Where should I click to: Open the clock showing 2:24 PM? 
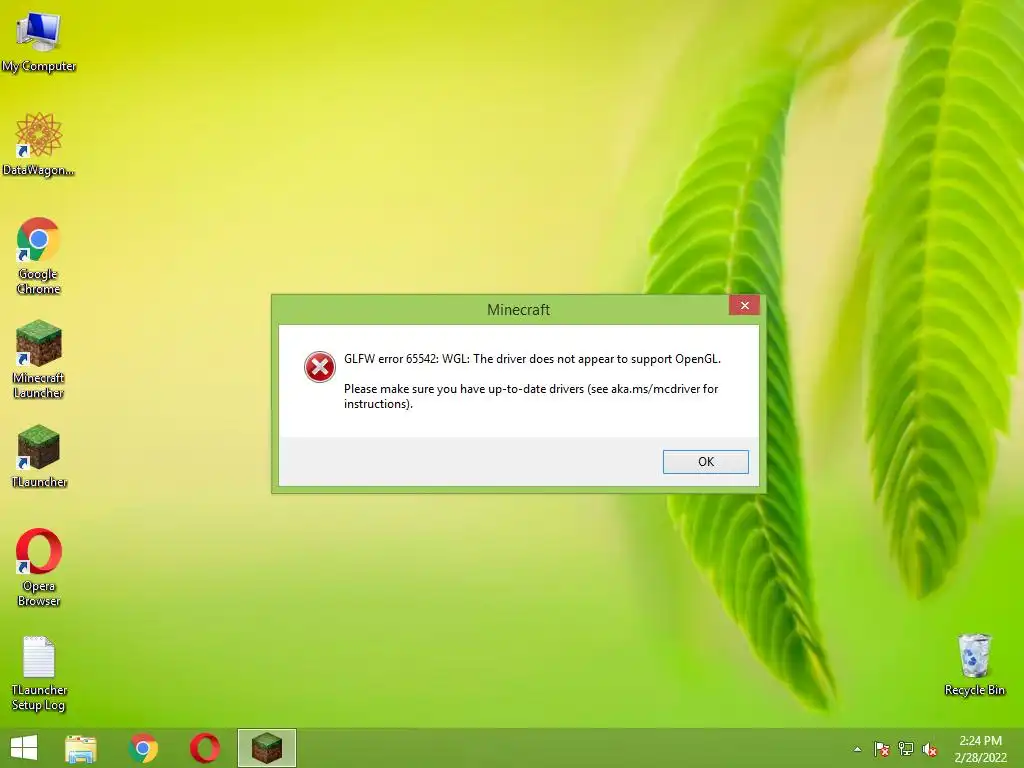point(980,749)
